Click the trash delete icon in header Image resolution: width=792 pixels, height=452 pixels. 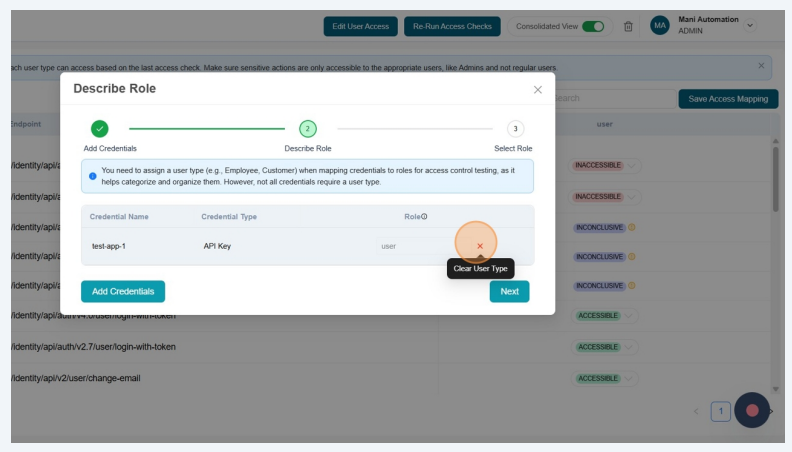[629, 26]
